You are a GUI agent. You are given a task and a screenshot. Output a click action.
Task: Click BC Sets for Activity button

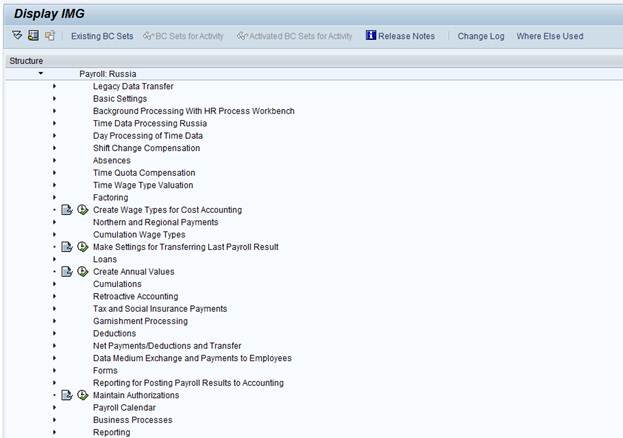point(184,36)
